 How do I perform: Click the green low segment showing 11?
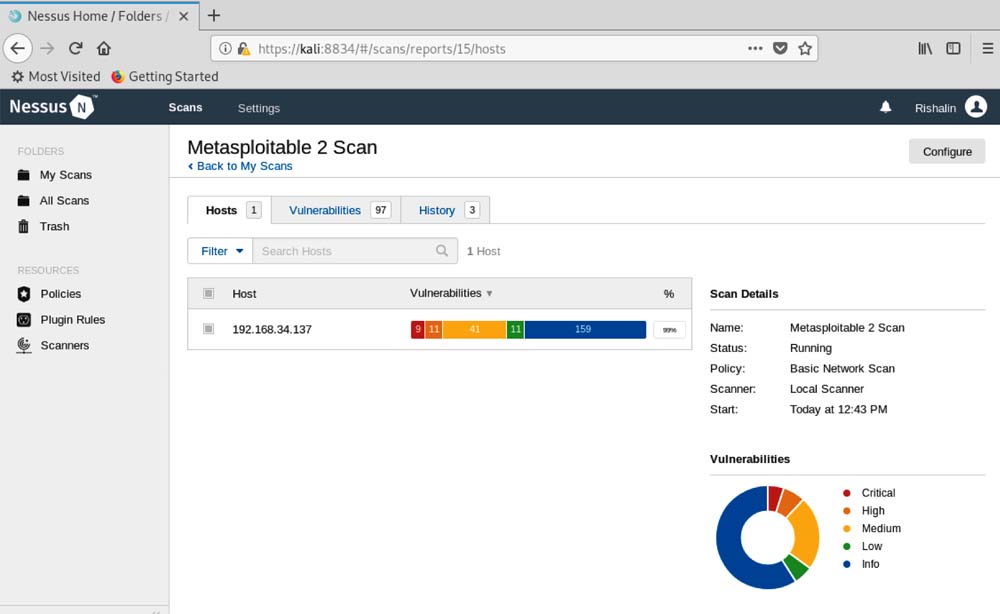pyautogui.click(x=515, y=330)
